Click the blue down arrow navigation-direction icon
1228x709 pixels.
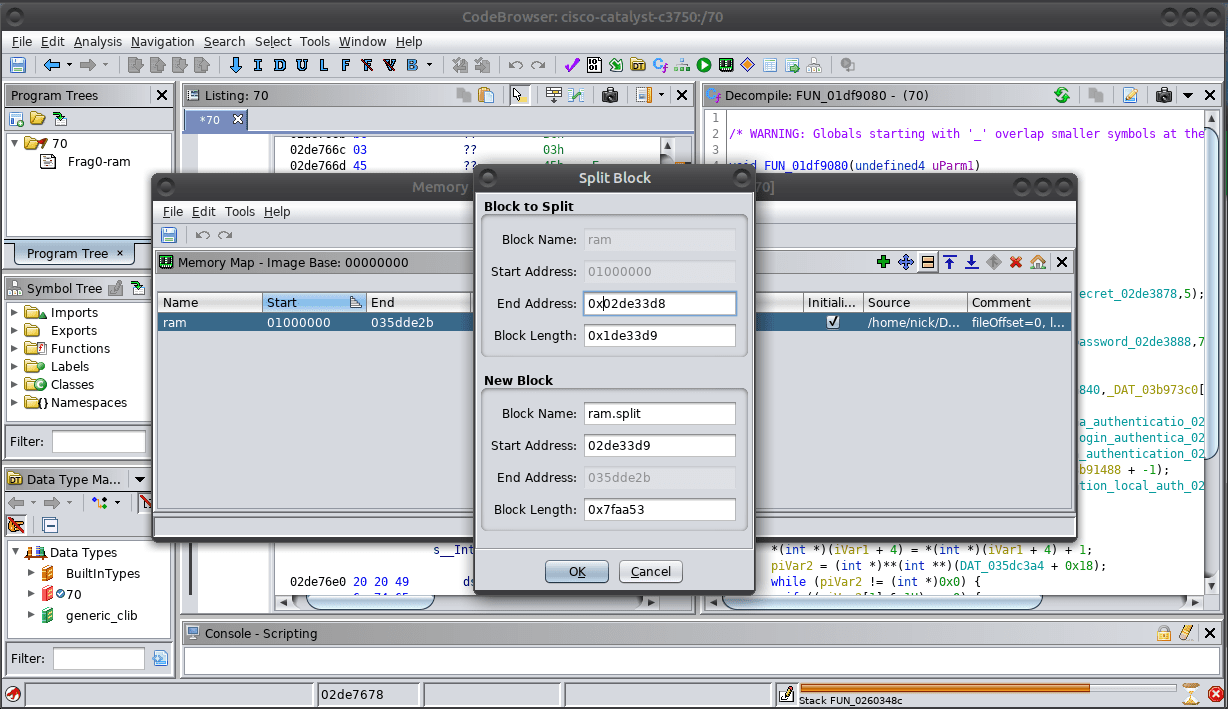click(236, 65)
